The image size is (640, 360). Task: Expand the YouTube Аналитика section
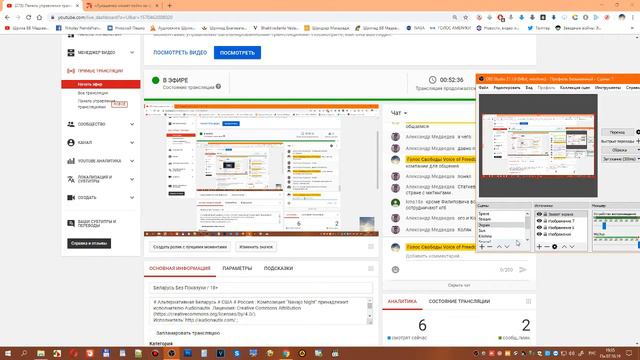point(132,161)
